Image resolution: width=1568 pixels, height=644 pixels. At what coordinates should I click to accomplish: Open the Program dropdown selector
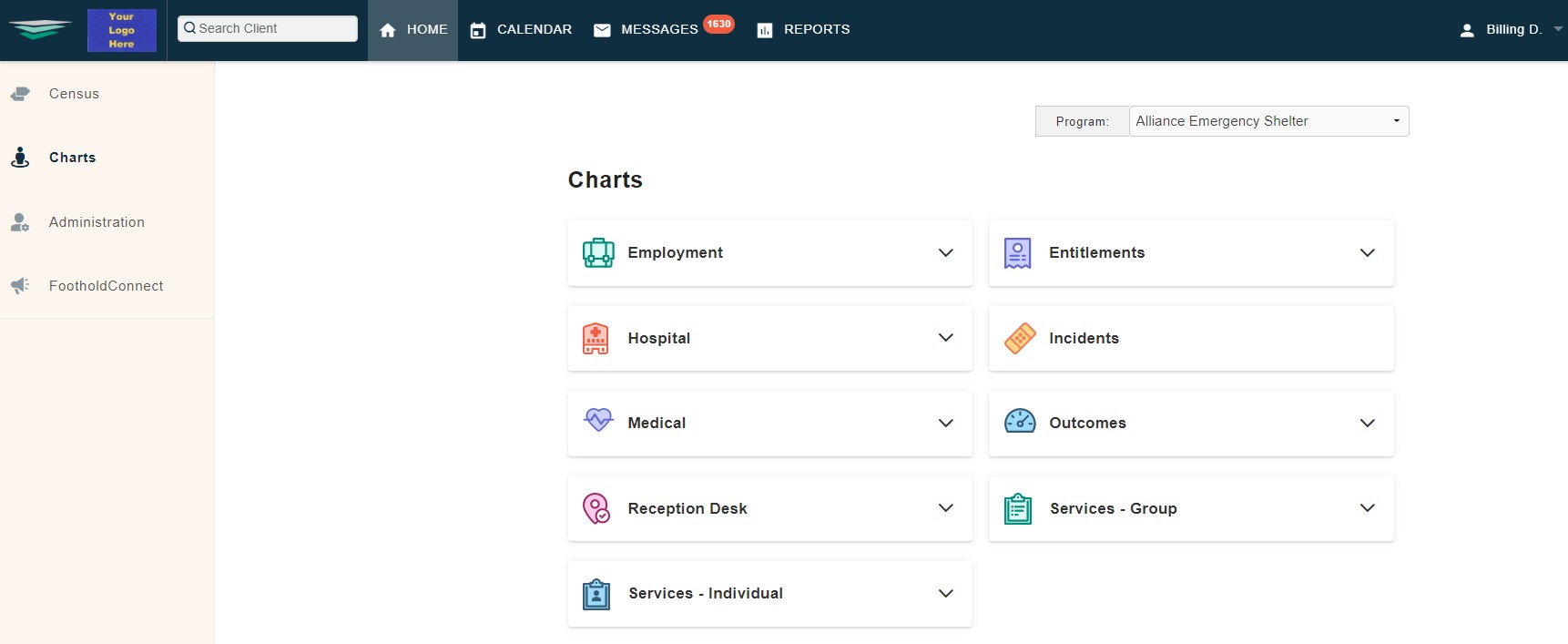point(1268,121)
